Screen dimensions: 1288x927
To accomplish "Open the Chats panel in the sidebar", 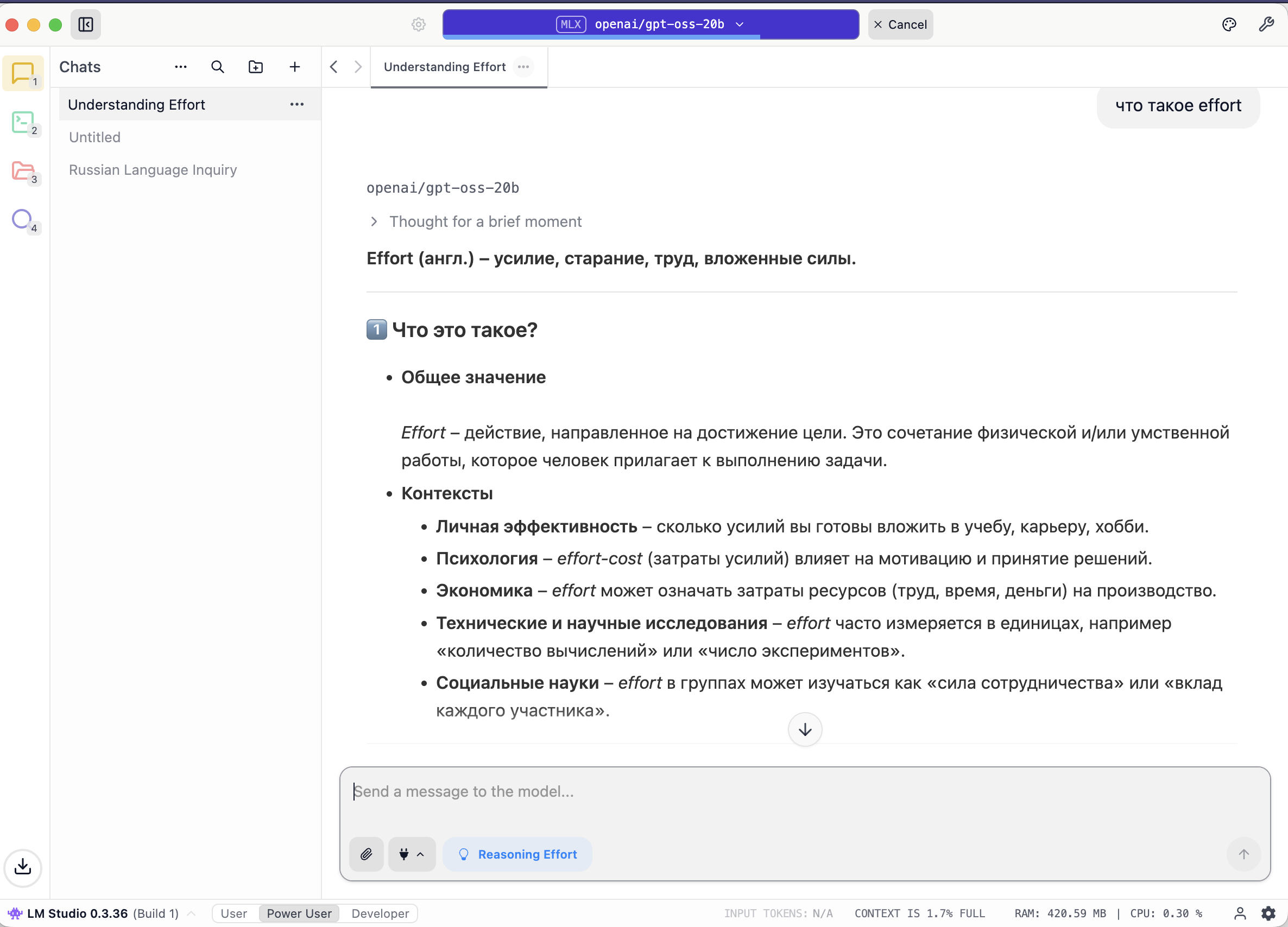I will 23,73.
